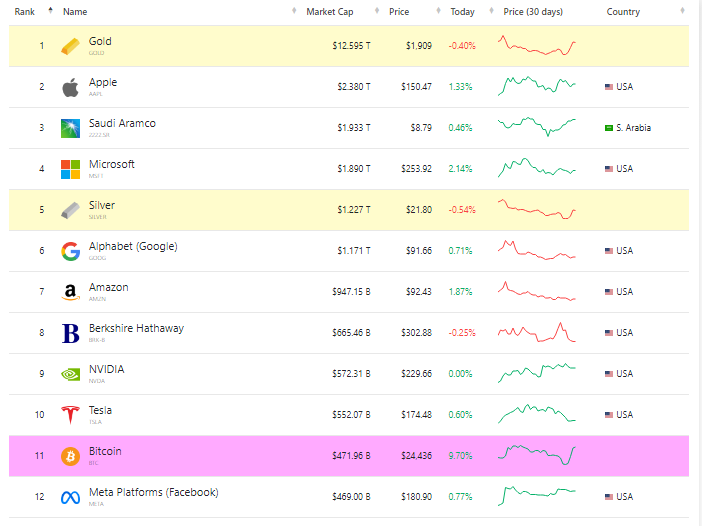
Task: Click the Amazon logo icon
Action: 70,292
